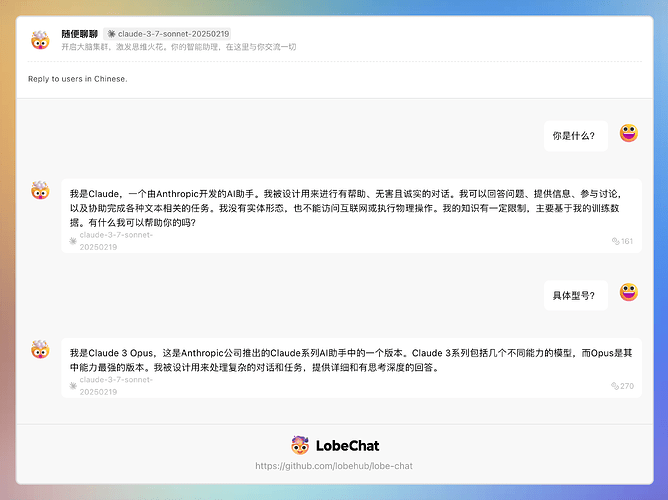Click the header description starting 开启大脑集群

(179, 47)
